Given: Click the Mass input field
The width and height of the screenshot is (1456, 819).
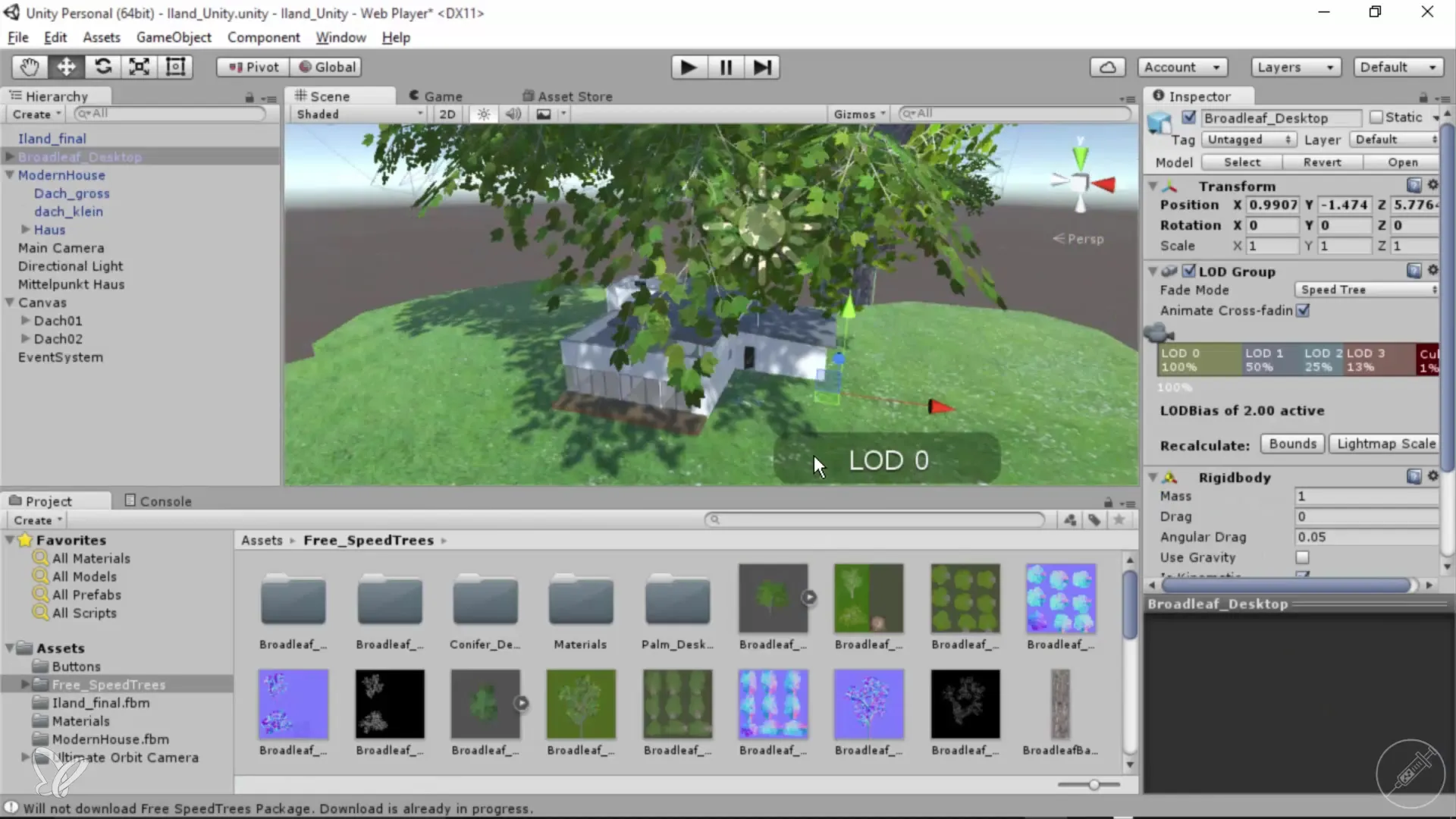Looking at the screenshot, I should point(1367,496).
